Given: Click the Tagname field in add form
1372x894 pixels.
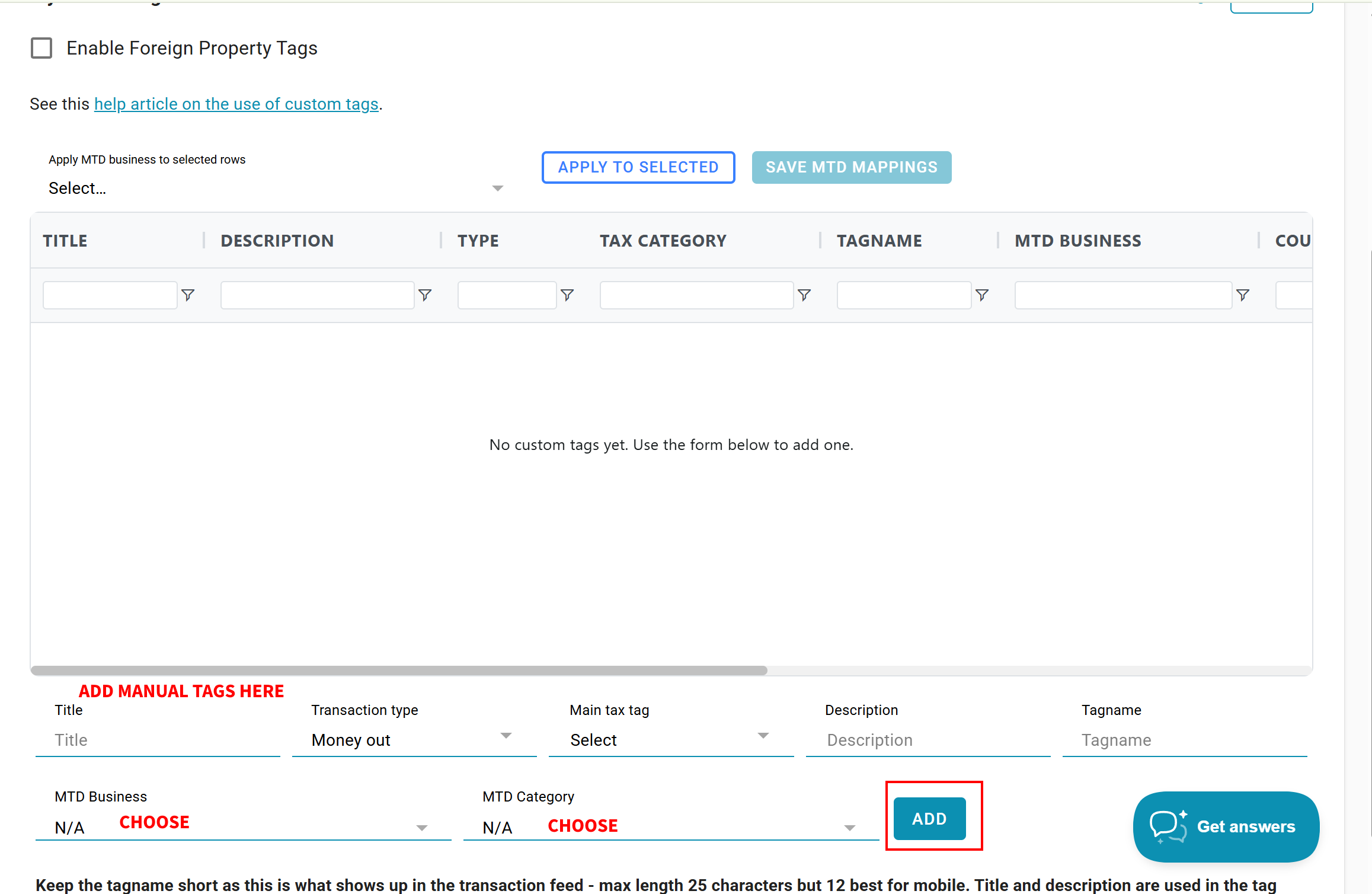Looking at the screenshot, I should tap(1185, 740).
